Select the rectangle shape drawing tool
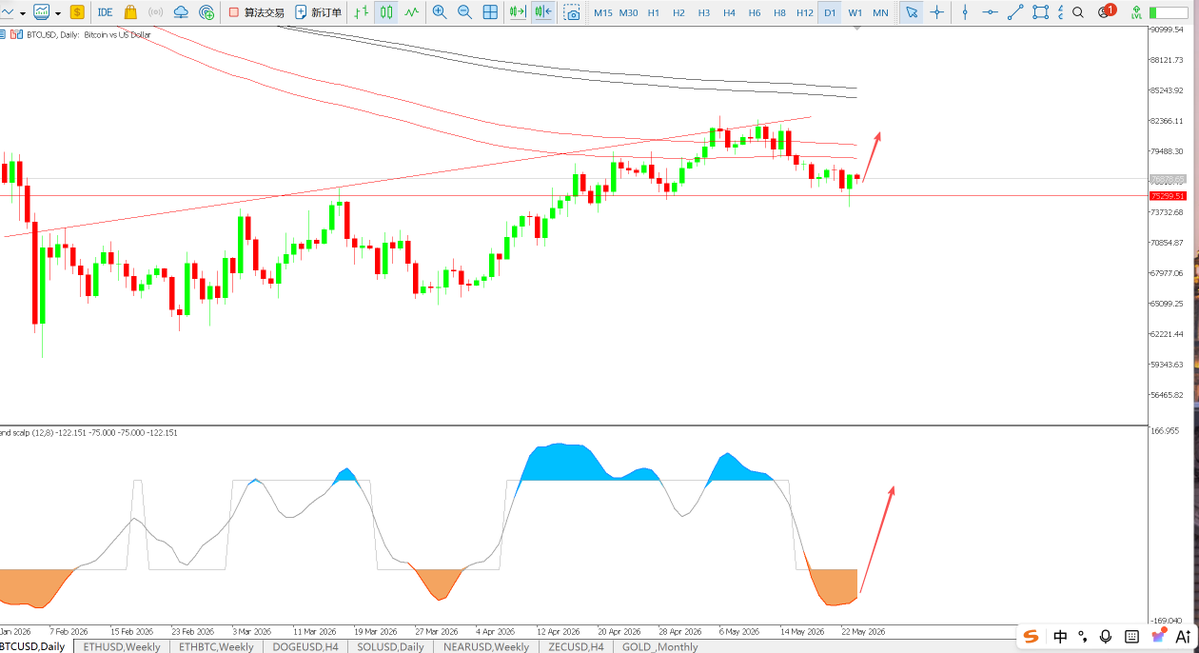The image size is (1199, 653). [1040, 12]
